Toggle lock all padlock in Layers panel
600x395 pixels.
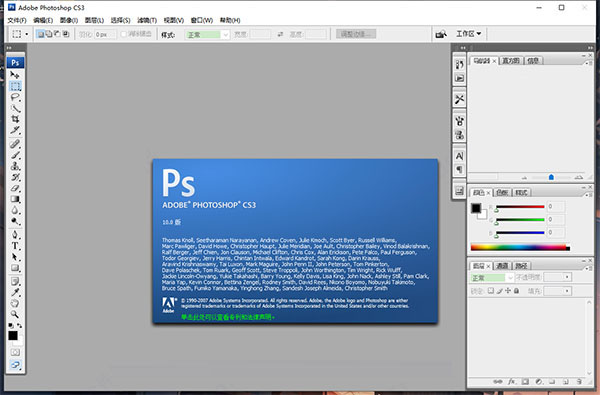point(516,291)
